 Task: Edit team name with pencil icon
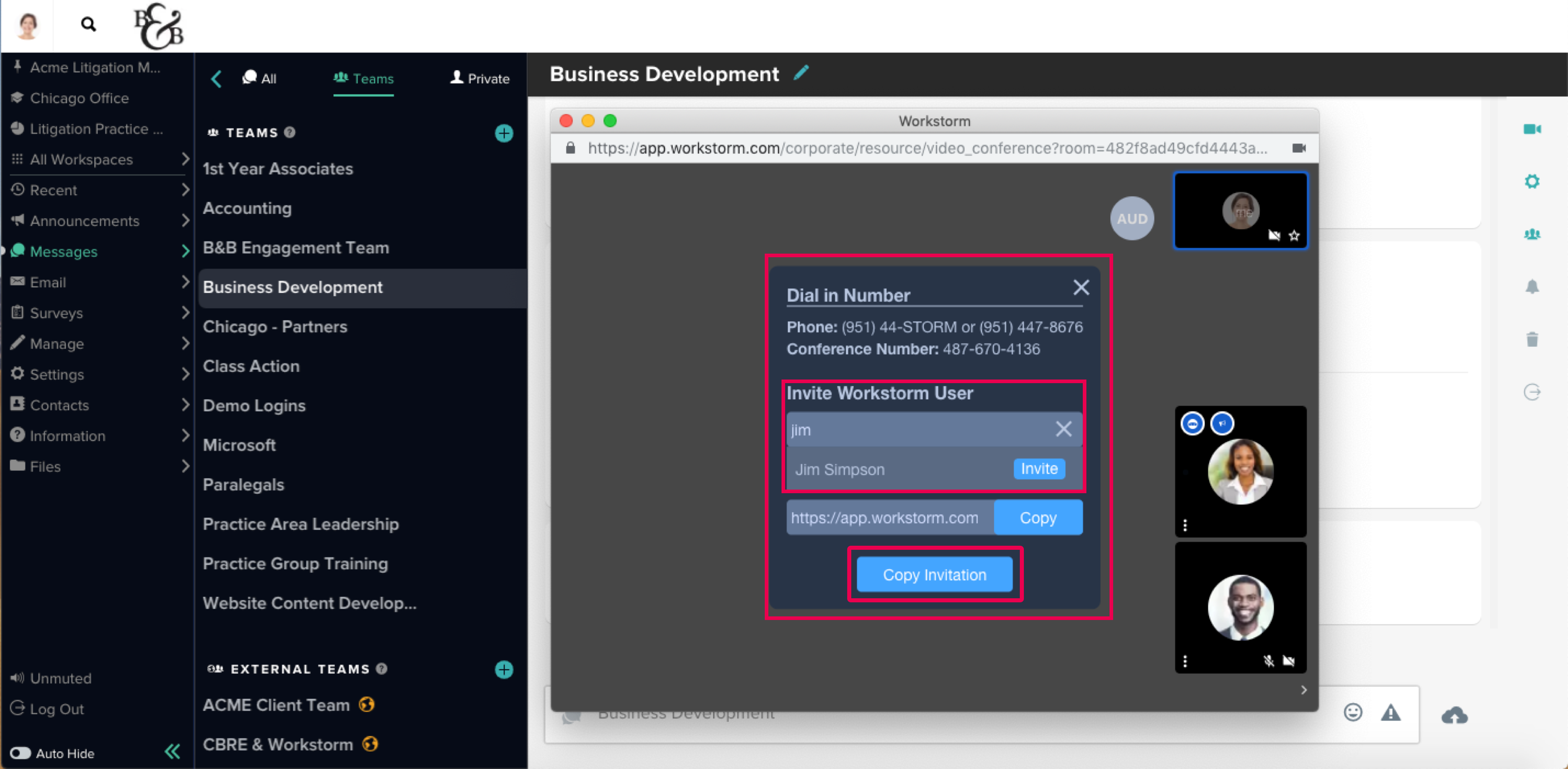[801, 73]
